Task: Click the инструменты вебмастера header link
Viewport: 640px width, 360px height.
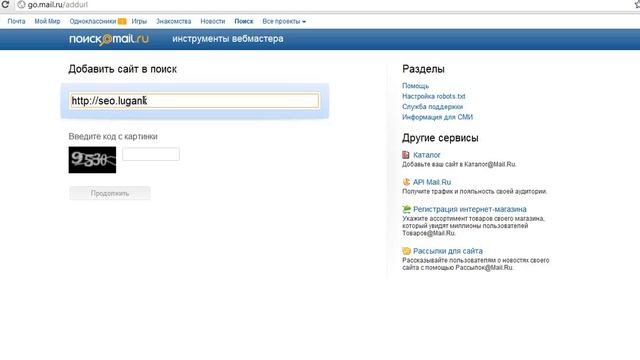Action: [x=228, y=39]
